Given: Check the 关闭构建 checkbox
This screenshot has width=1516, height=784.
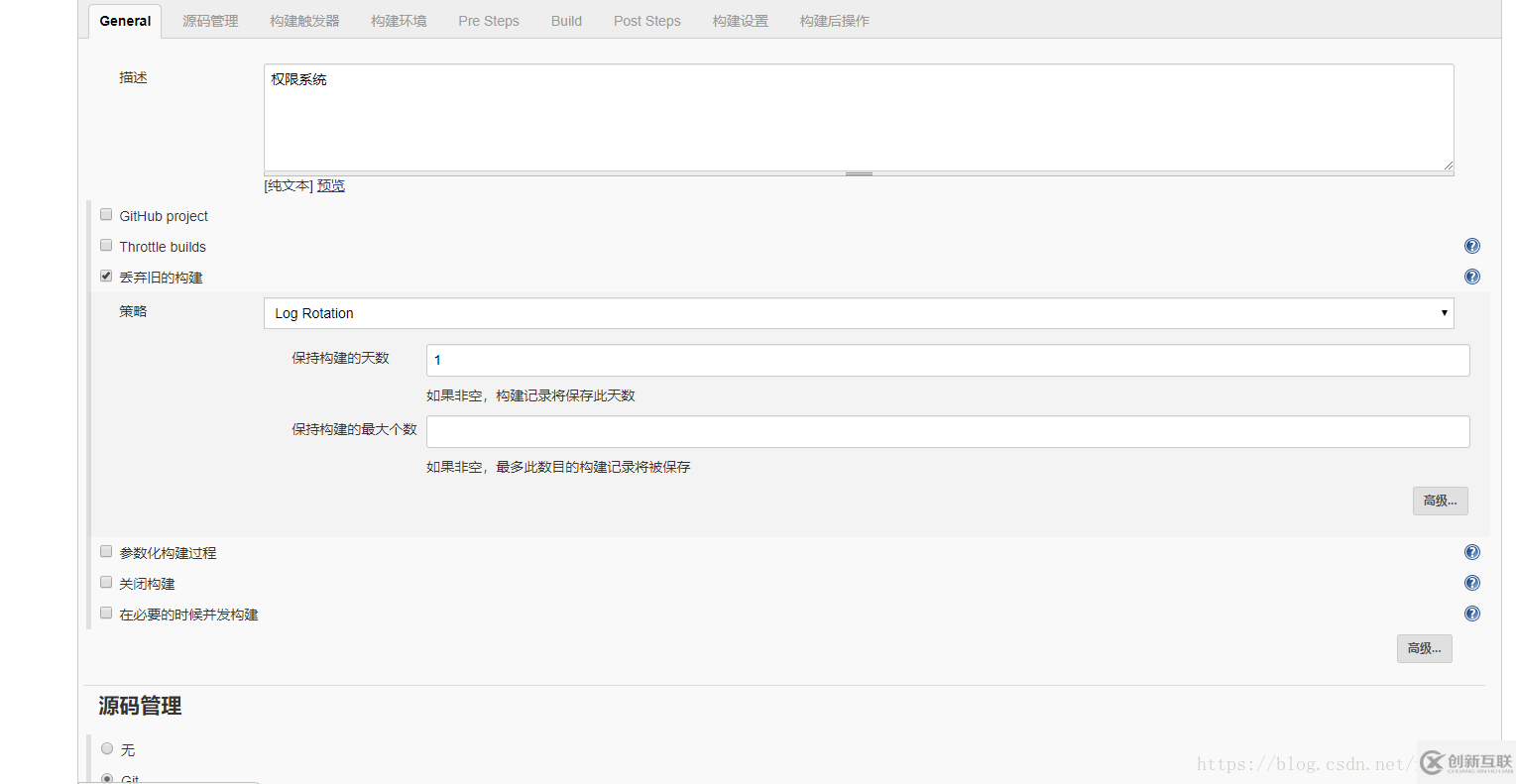Looking at the screenshot, I should click(x=106, y=582).
